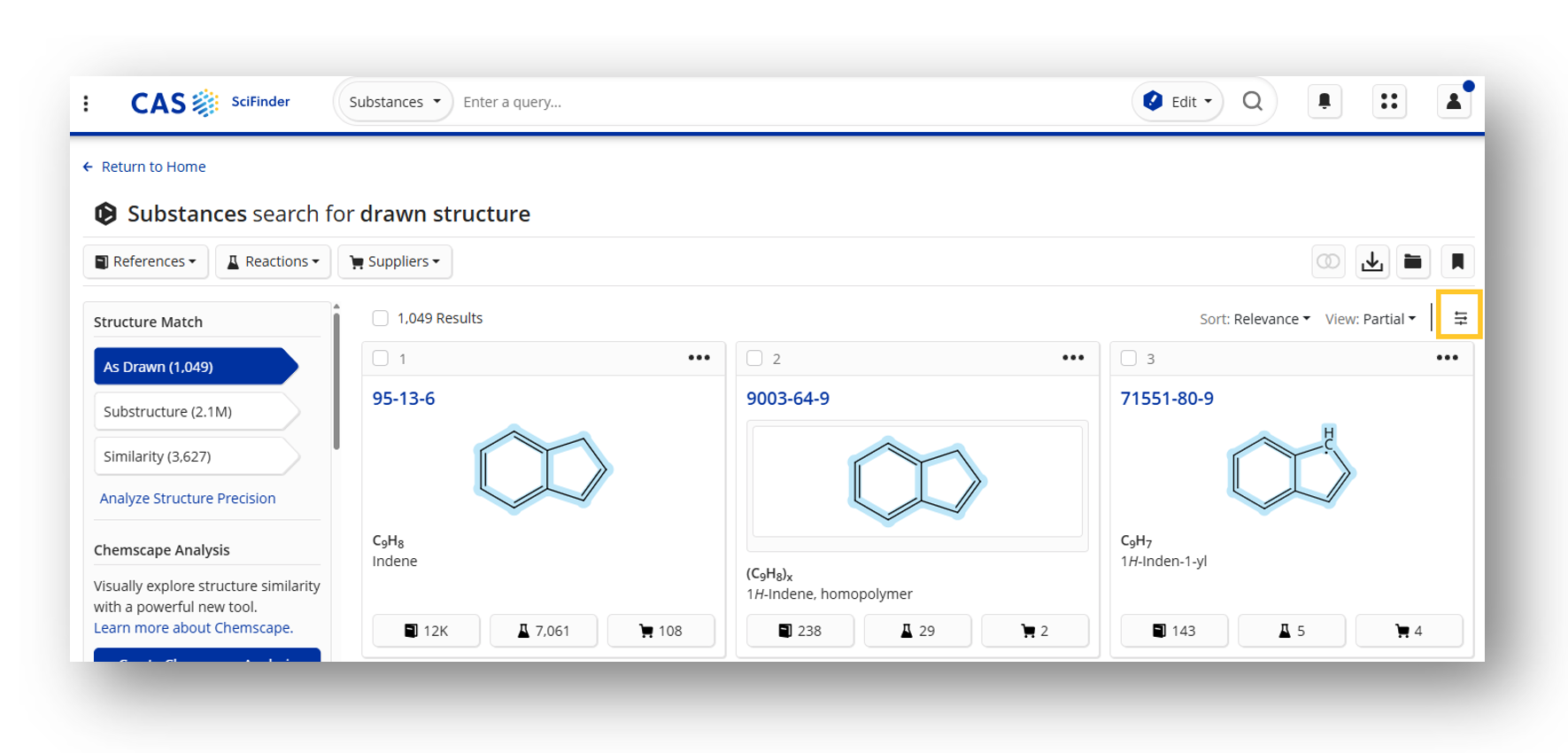Open the Substances search type dropdown
The width and height of the screenshot is (1568, 753).
[x=395, y=102]
